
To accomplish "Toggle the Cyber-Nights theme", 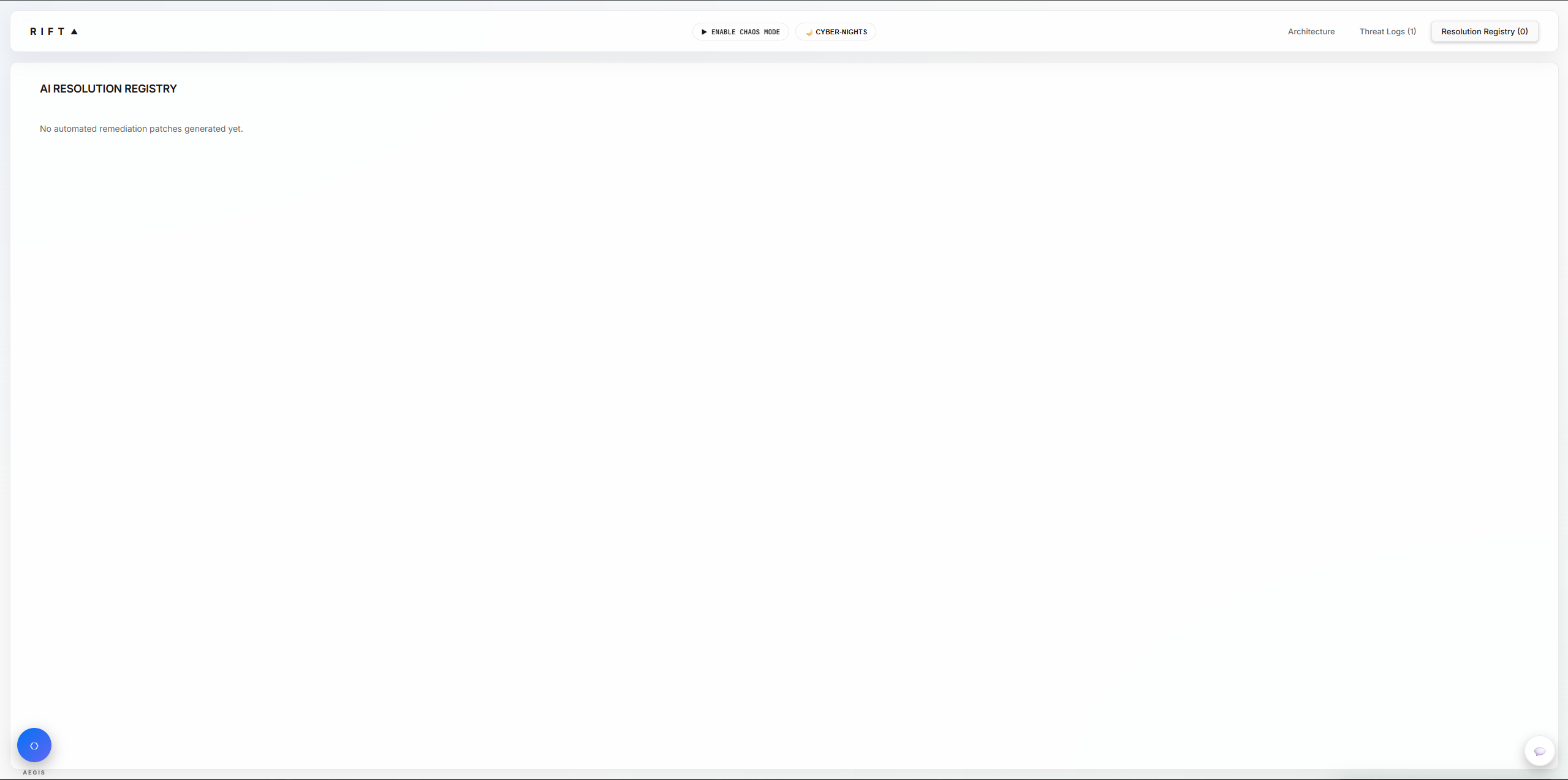I will (x=836, y=32).
